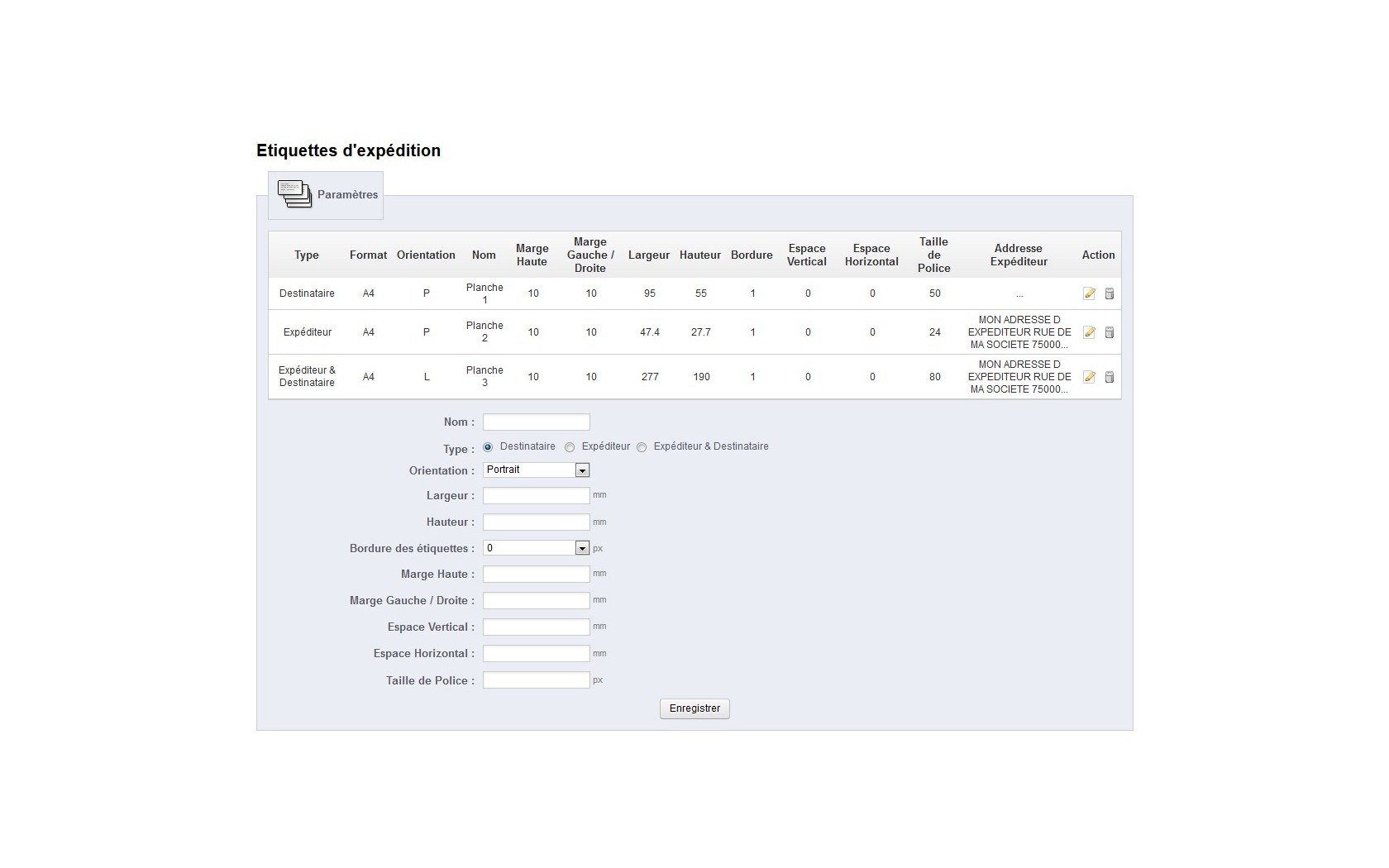Click the font size value 24
This screenshot has width=1389, height=868.
coord(935,332)
